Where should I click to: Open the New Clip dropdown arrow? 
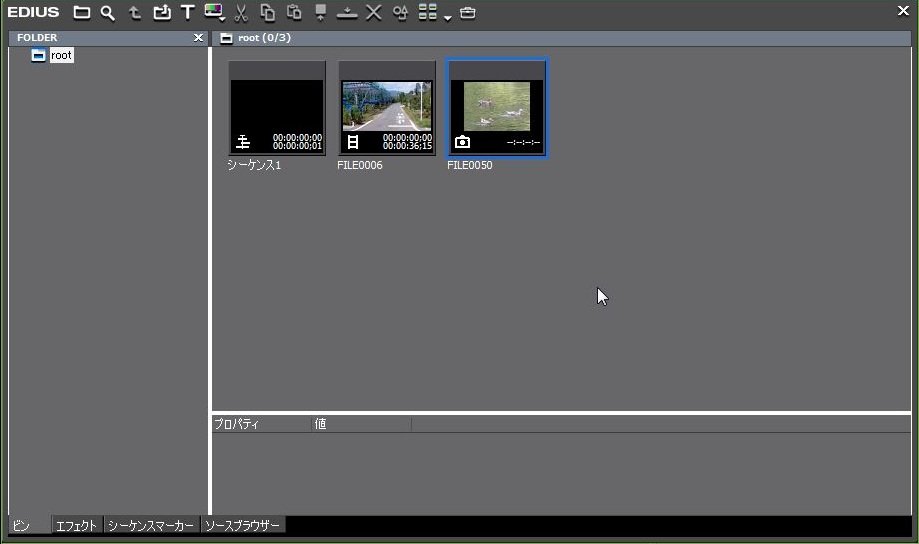(x=223, y=20)
